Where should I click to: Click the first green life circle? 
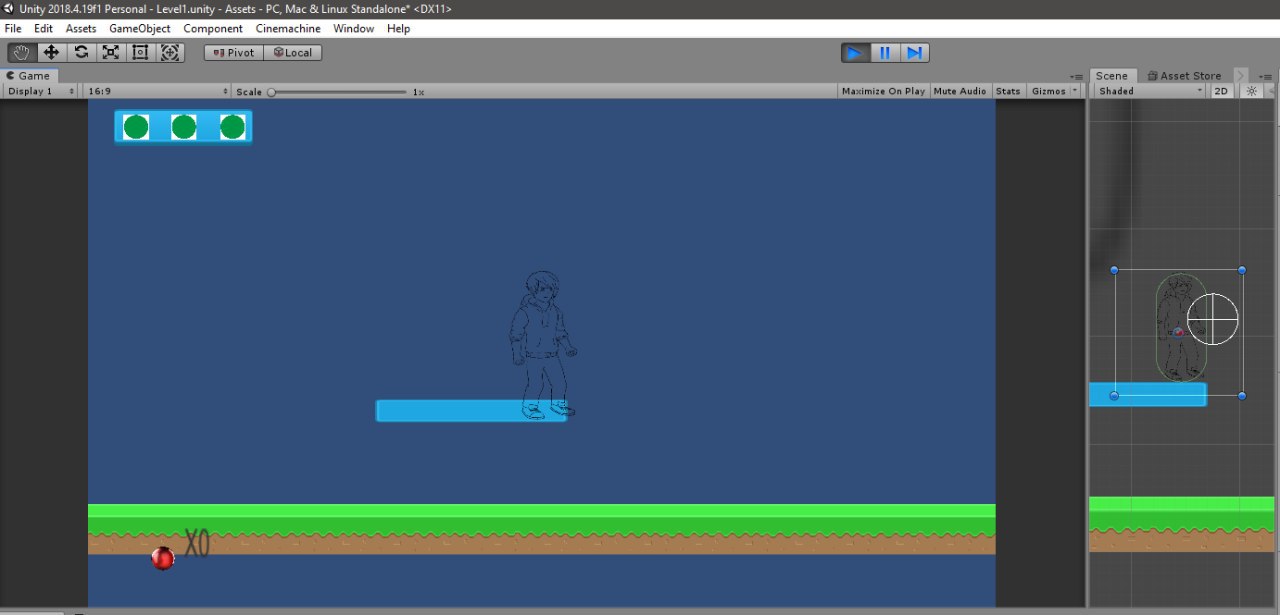tap(136, 127)
